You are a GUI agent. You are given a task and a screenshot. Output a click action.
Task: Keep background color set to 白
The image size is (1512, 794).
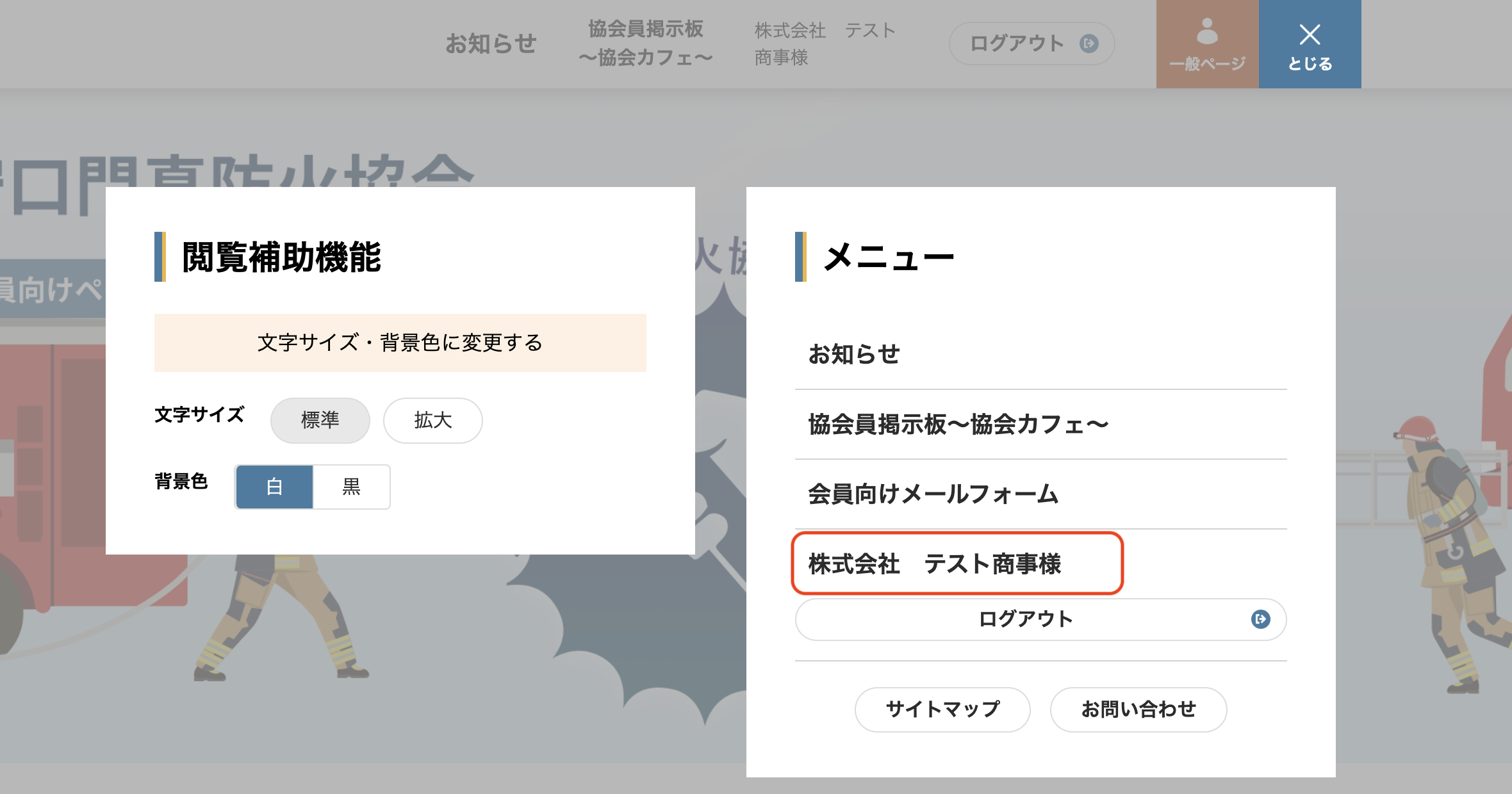click(x=274, y=487)
